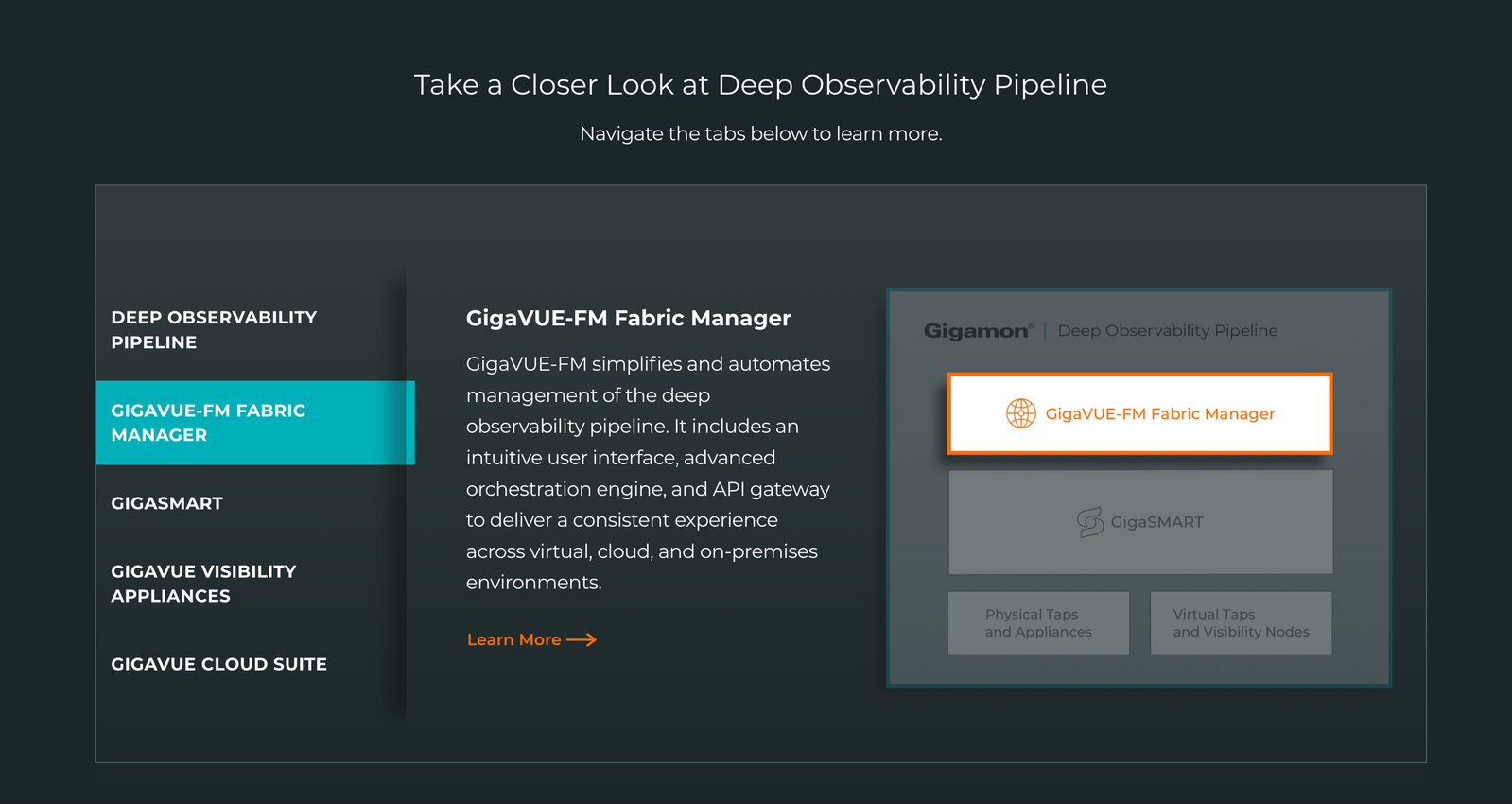Follow the Learn More link
This screenshot has height=804, width=1512.
click(x=531, y=639)
